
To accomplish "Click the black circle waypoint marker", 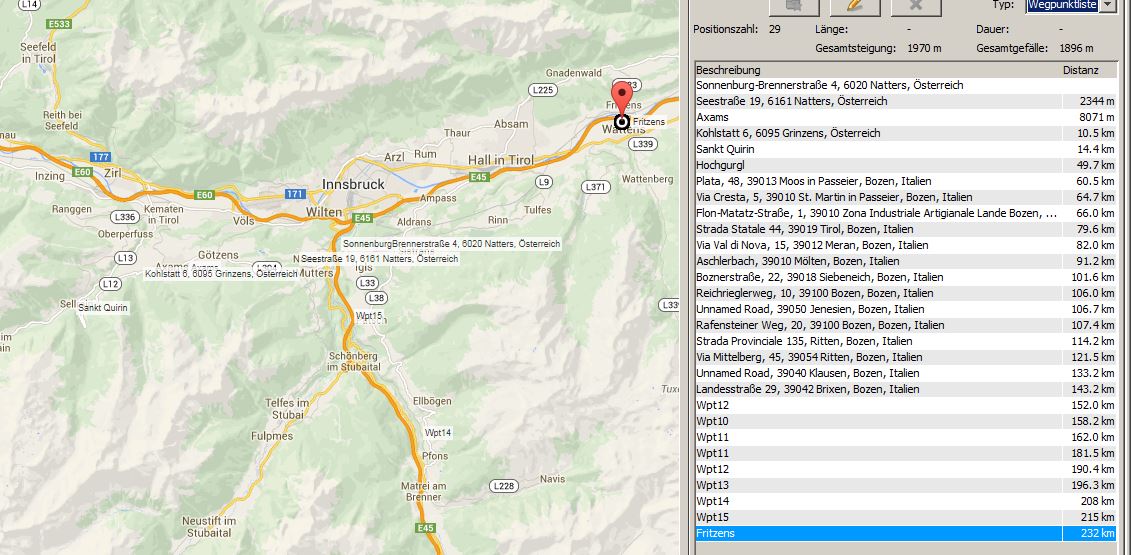I will [x=621, y=122].
